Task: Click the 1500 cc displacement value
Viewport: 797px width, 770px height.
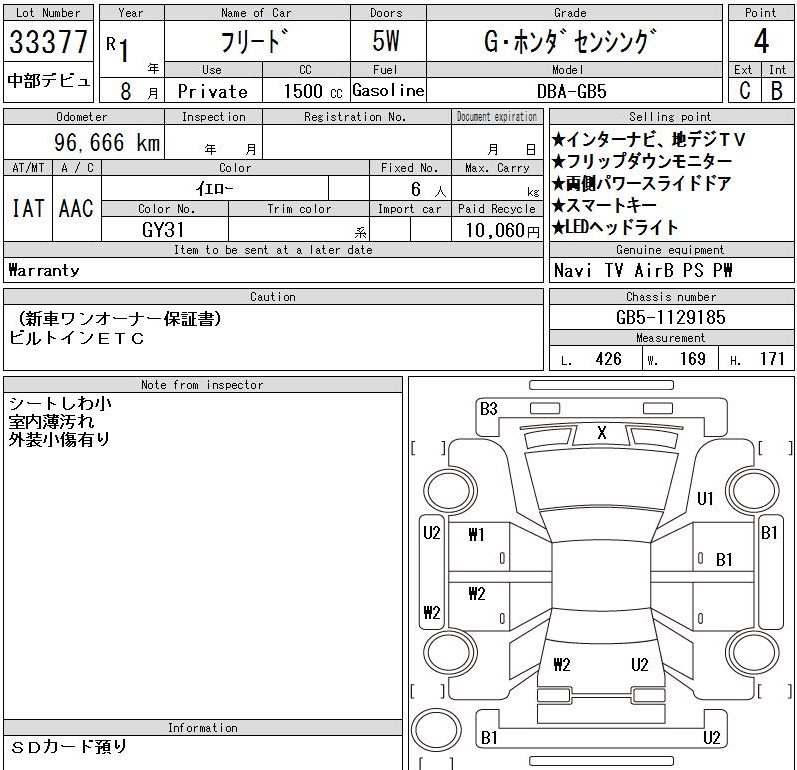Action: 313,91
